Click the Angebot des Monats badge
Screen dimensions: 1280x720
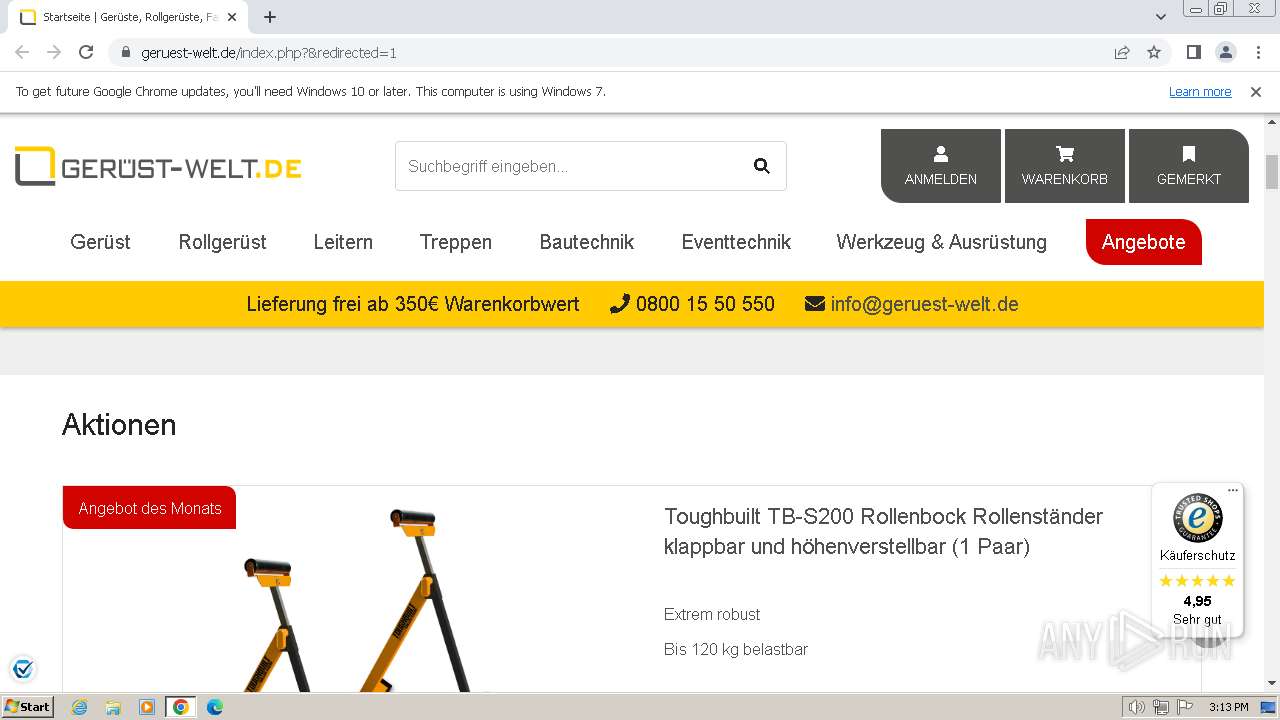pos(150,508)
